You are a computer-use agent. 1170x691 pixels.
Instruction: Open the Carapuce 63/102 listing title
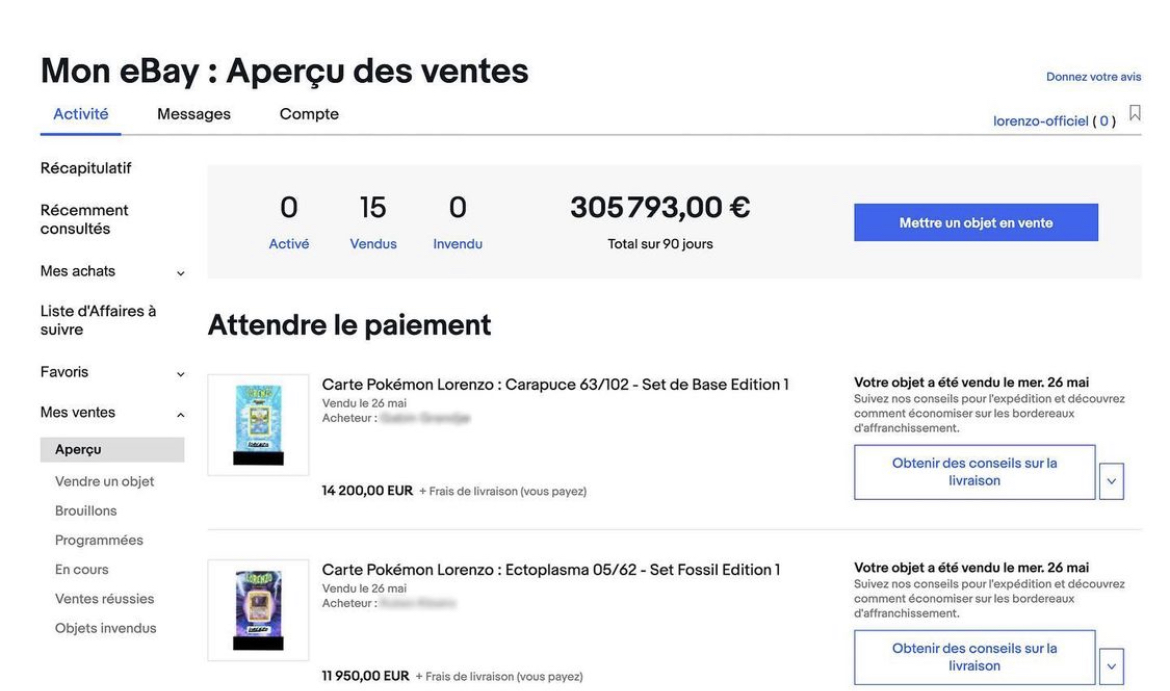tap(555, 384)
